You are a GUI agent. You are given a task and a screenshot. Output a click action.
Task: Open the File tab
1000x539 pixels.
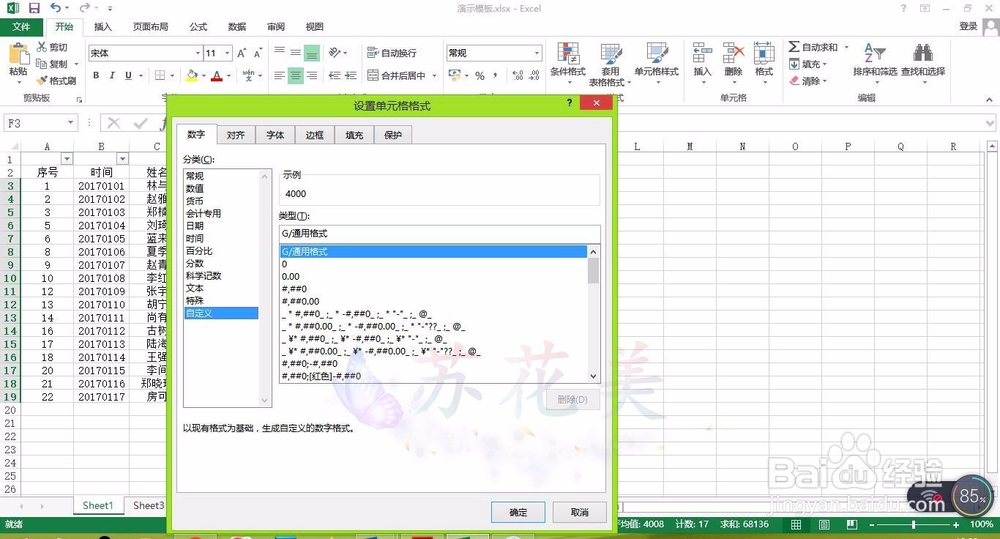[21, 27]
